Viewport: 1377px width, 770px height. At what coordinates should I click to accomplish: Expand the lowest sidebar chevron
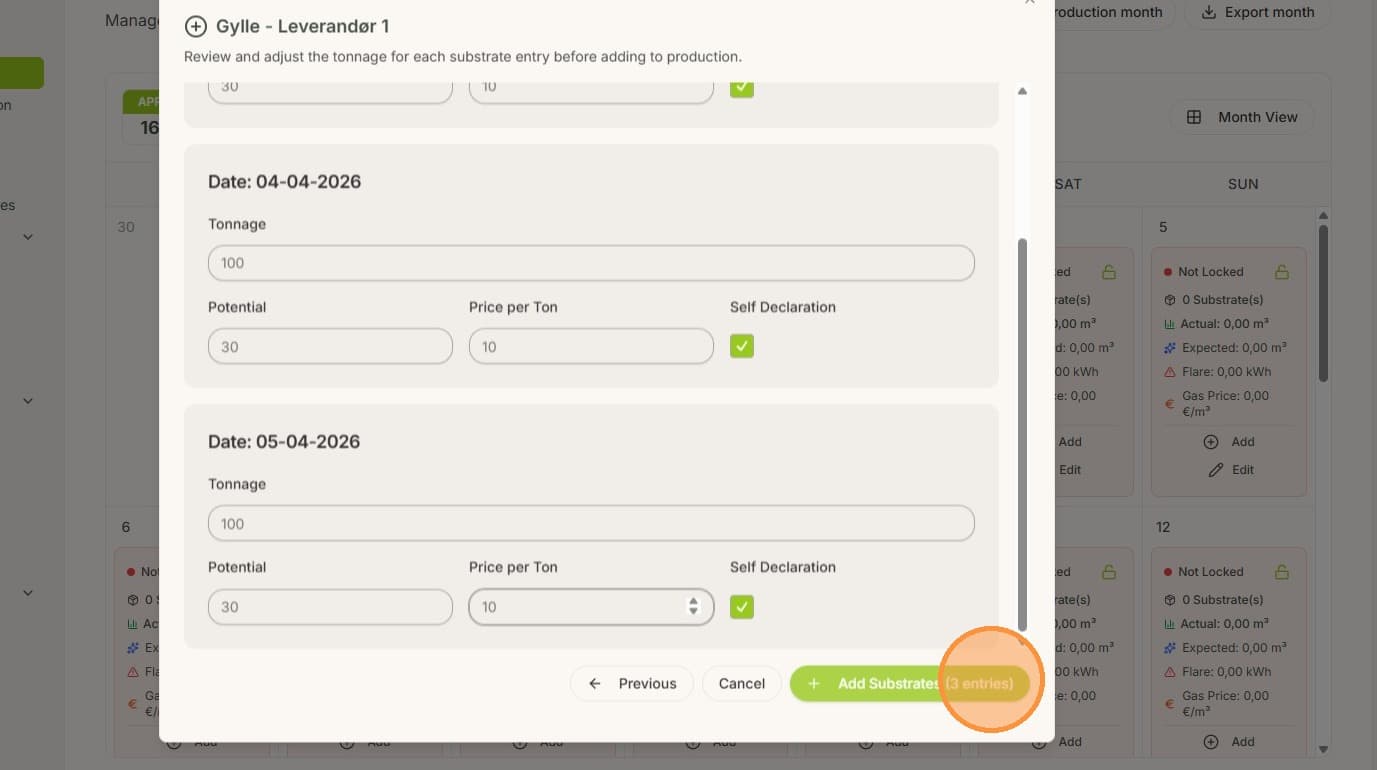pyautogui.click(x=28, y=593)
